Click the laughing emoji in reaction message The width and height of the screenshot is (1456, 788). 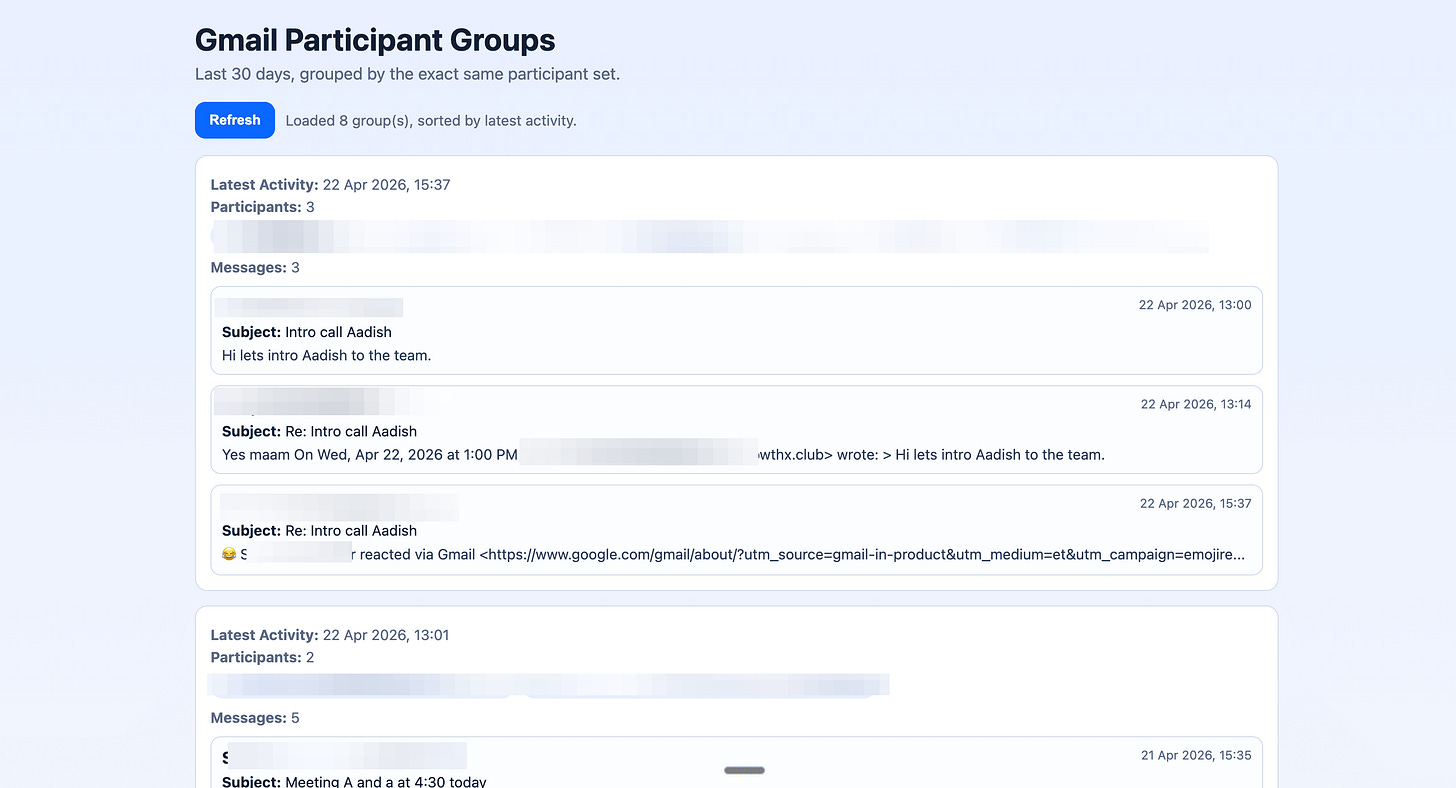(229, 554)
